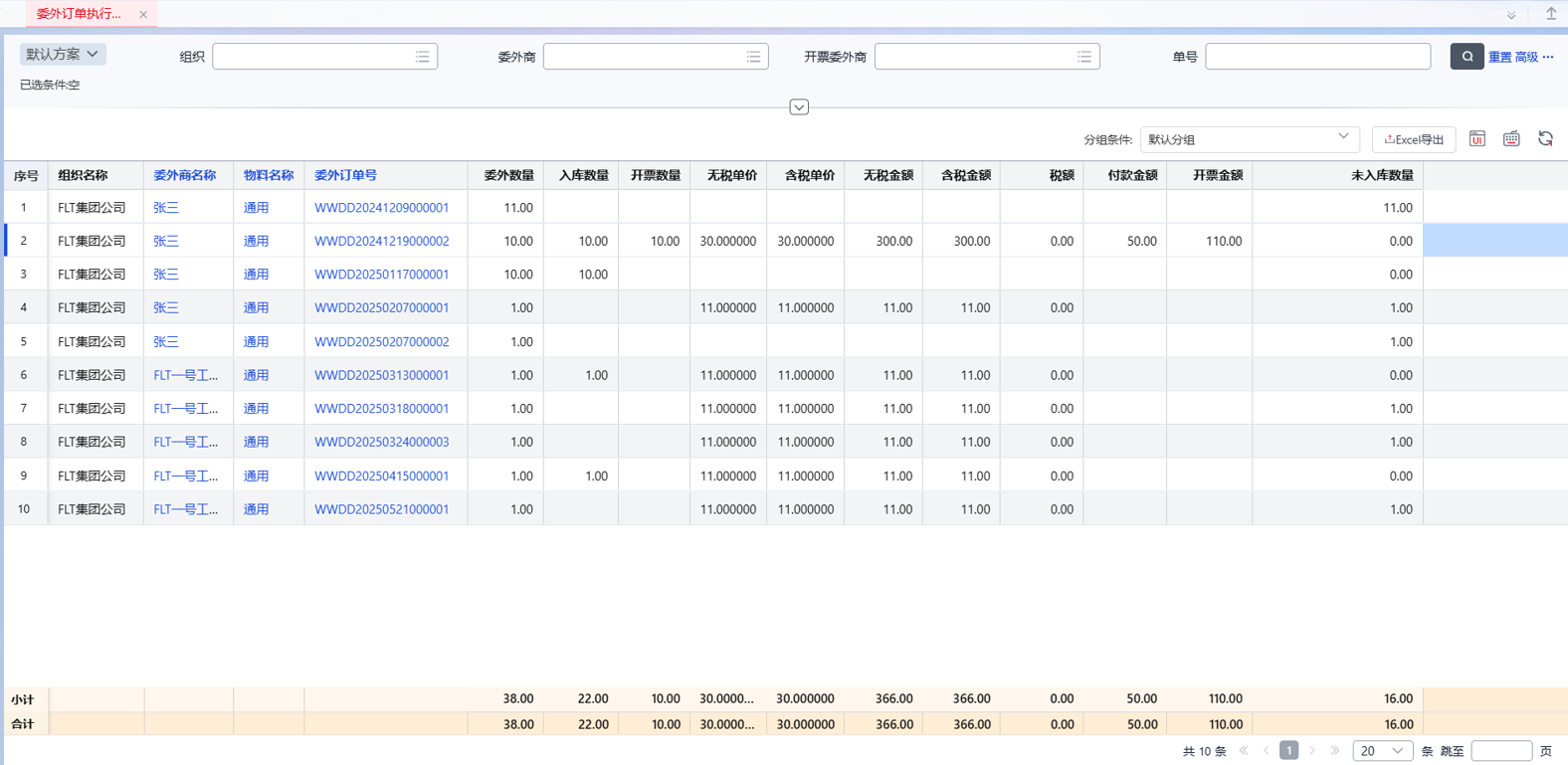Viewport: 1568px width, 765px height.
Task: Open the UI settings icon
Action: coord(1477,138)
